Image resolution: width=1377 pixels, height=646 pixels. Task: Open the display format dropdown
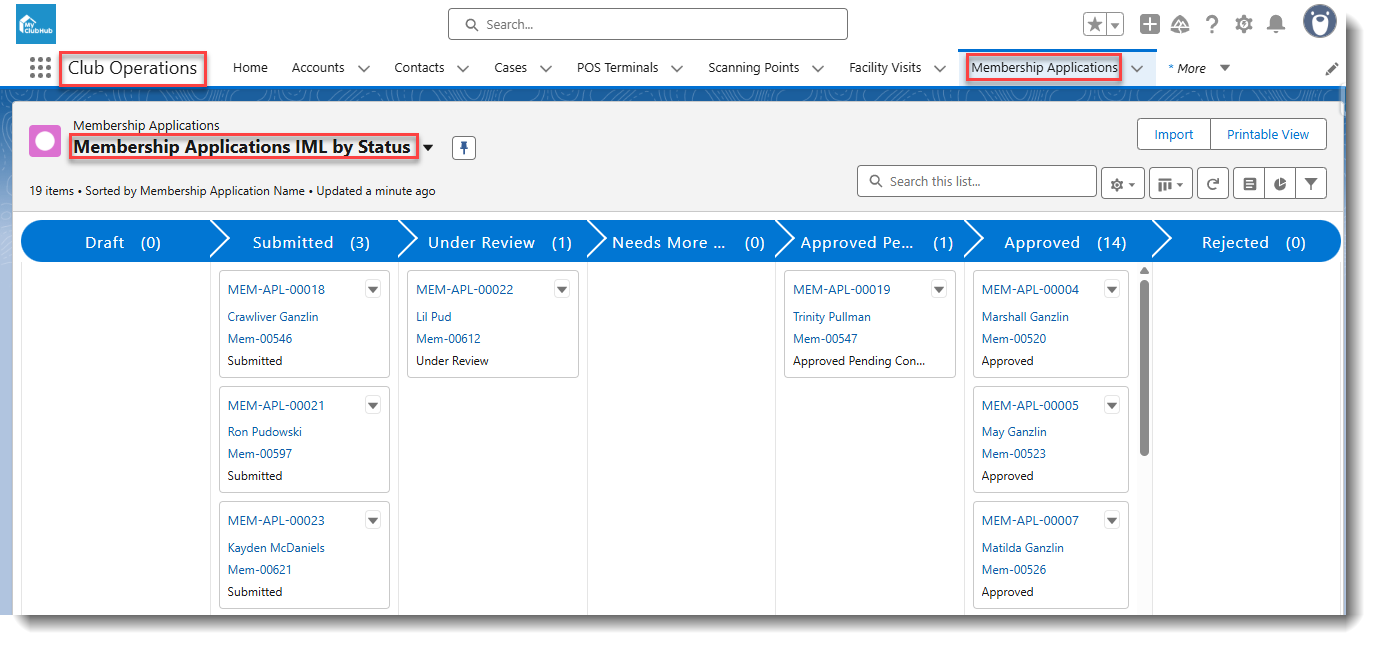point(1170,183)
